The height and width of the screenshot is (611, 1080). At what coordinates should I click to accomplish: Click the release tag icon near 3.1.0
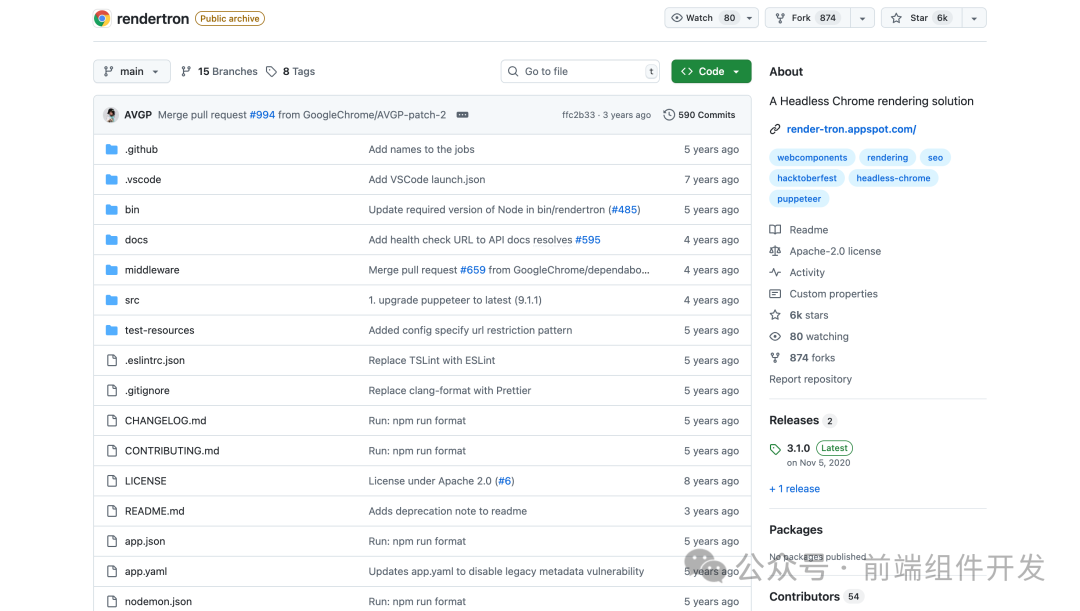[x=775, y=449]
